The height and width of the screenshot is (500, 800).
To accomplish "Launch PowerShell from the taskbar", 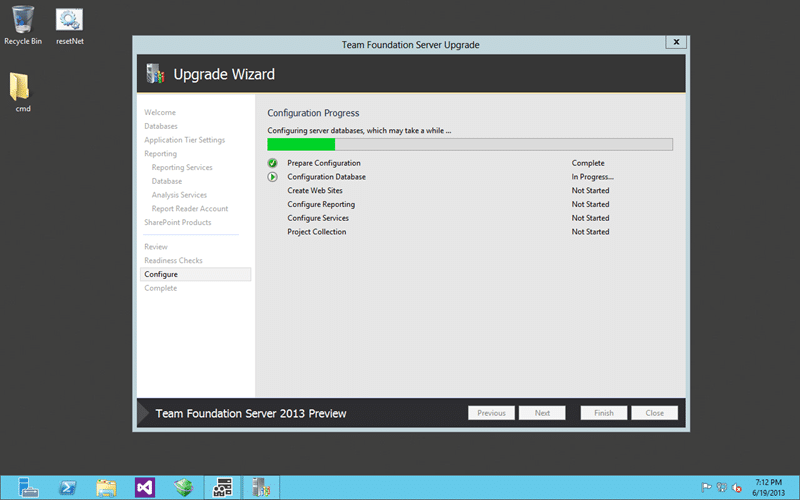I will [67, 487].
